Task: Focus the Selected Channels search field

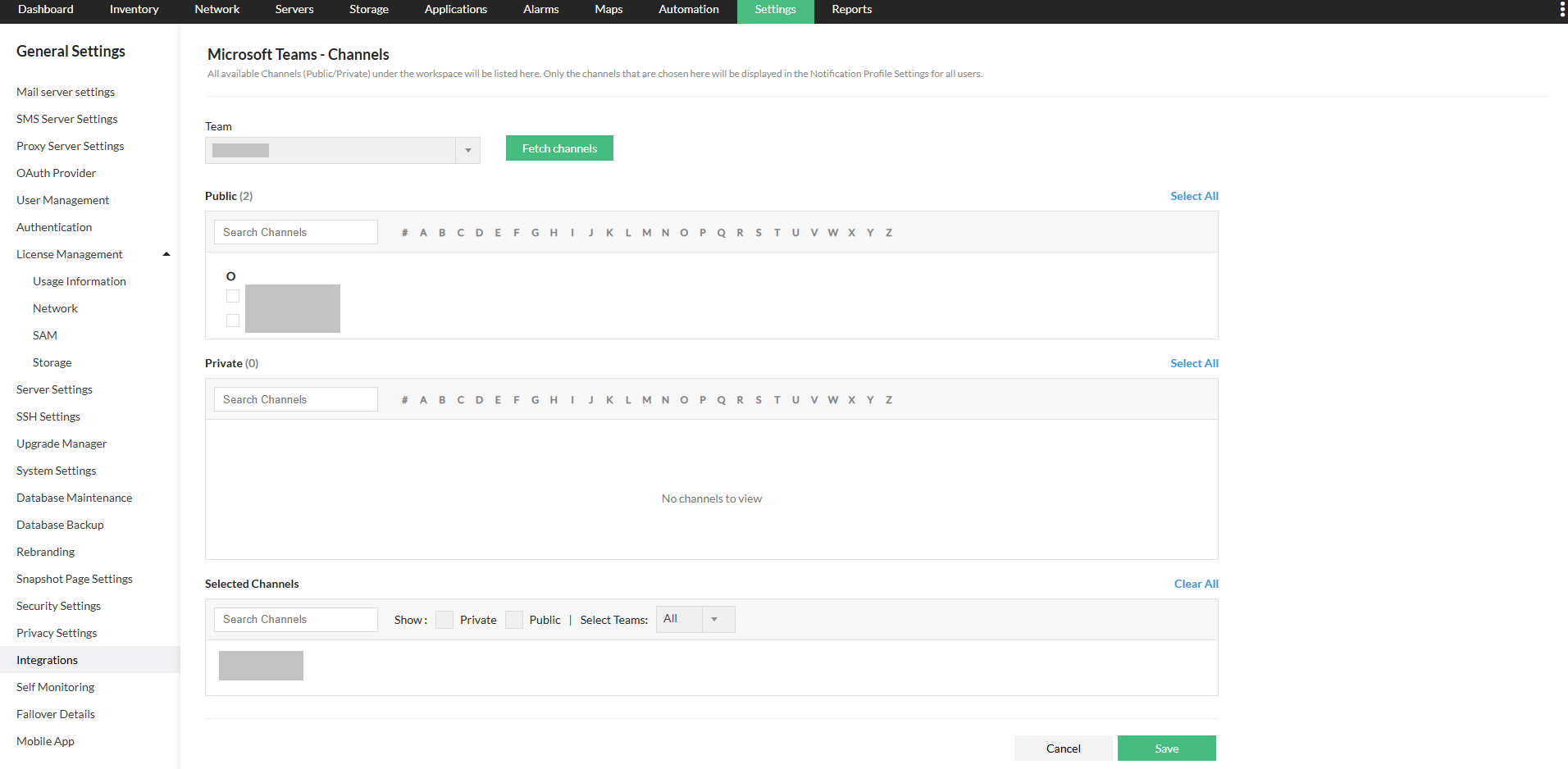Action: [x=296, y=619]
